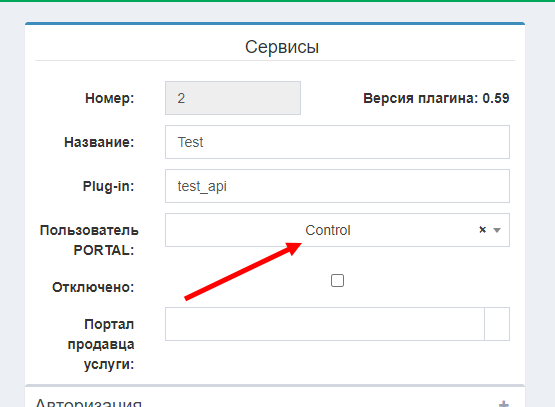This screenshot has width=555, height=407.
Task: Click the Название label
Action: (99, 142)
